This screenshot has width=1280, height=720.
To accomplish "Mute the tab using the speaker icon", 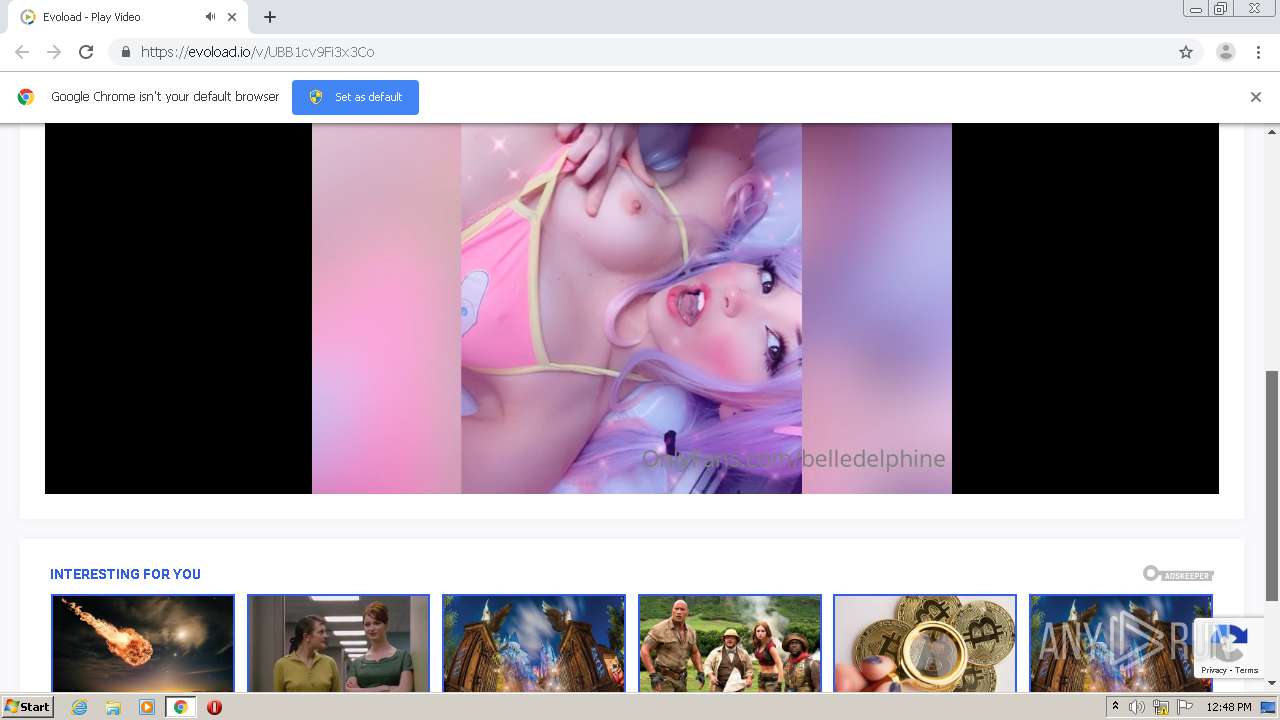I will click(211, 17).
